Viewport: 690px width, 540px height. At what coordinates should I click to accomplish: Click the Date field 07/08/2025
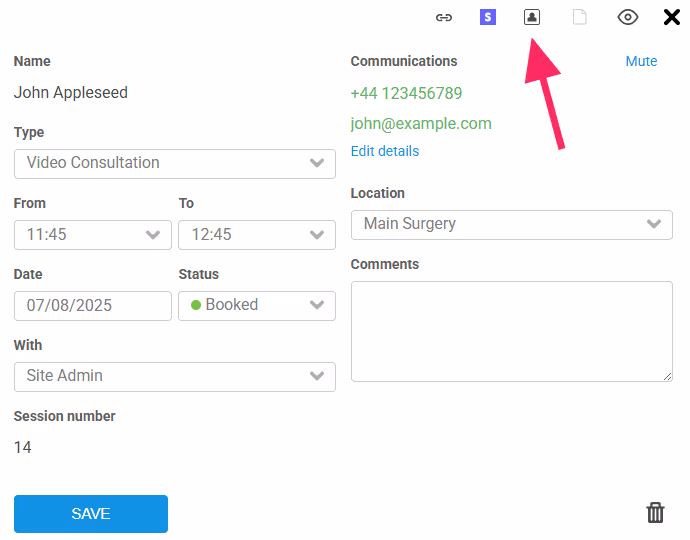tap(92, 305)
